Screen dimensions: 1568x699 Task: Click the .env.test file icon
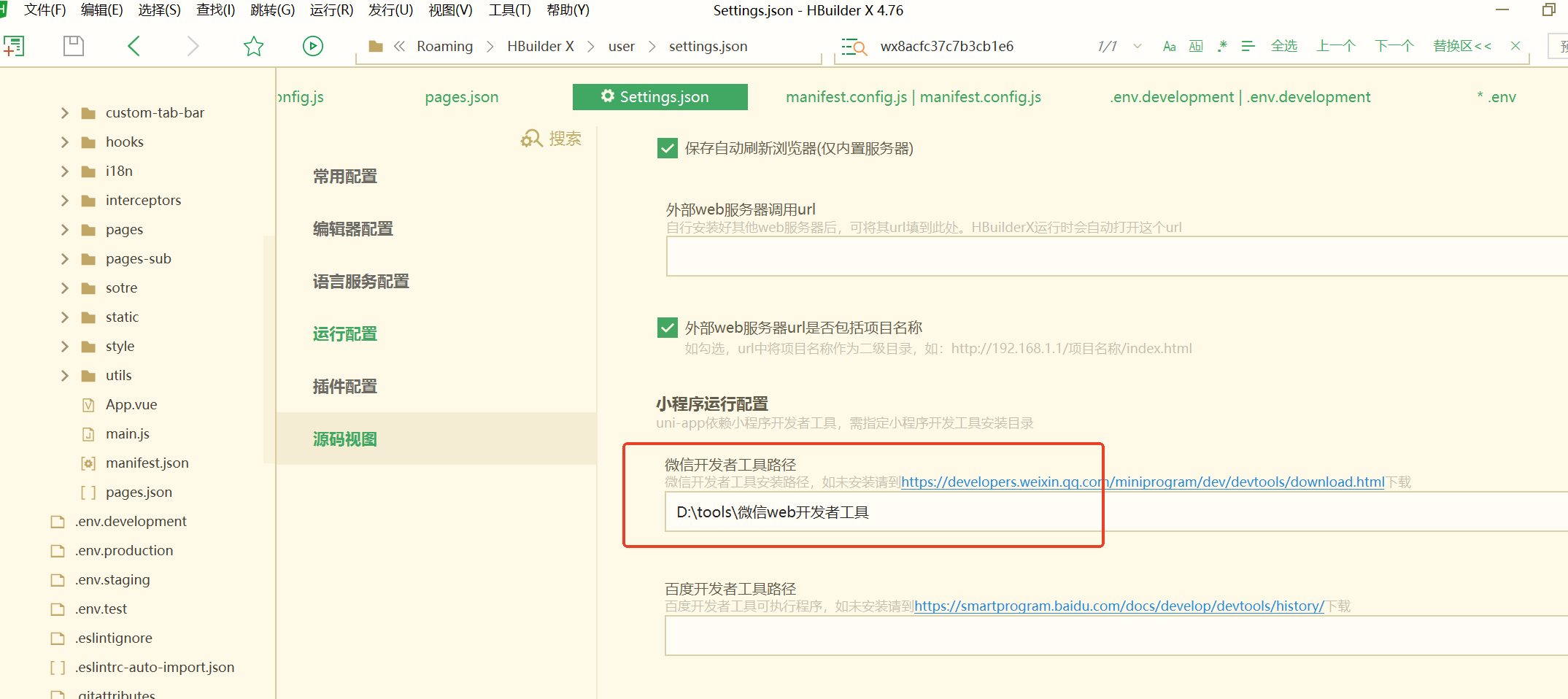[58, 609]
